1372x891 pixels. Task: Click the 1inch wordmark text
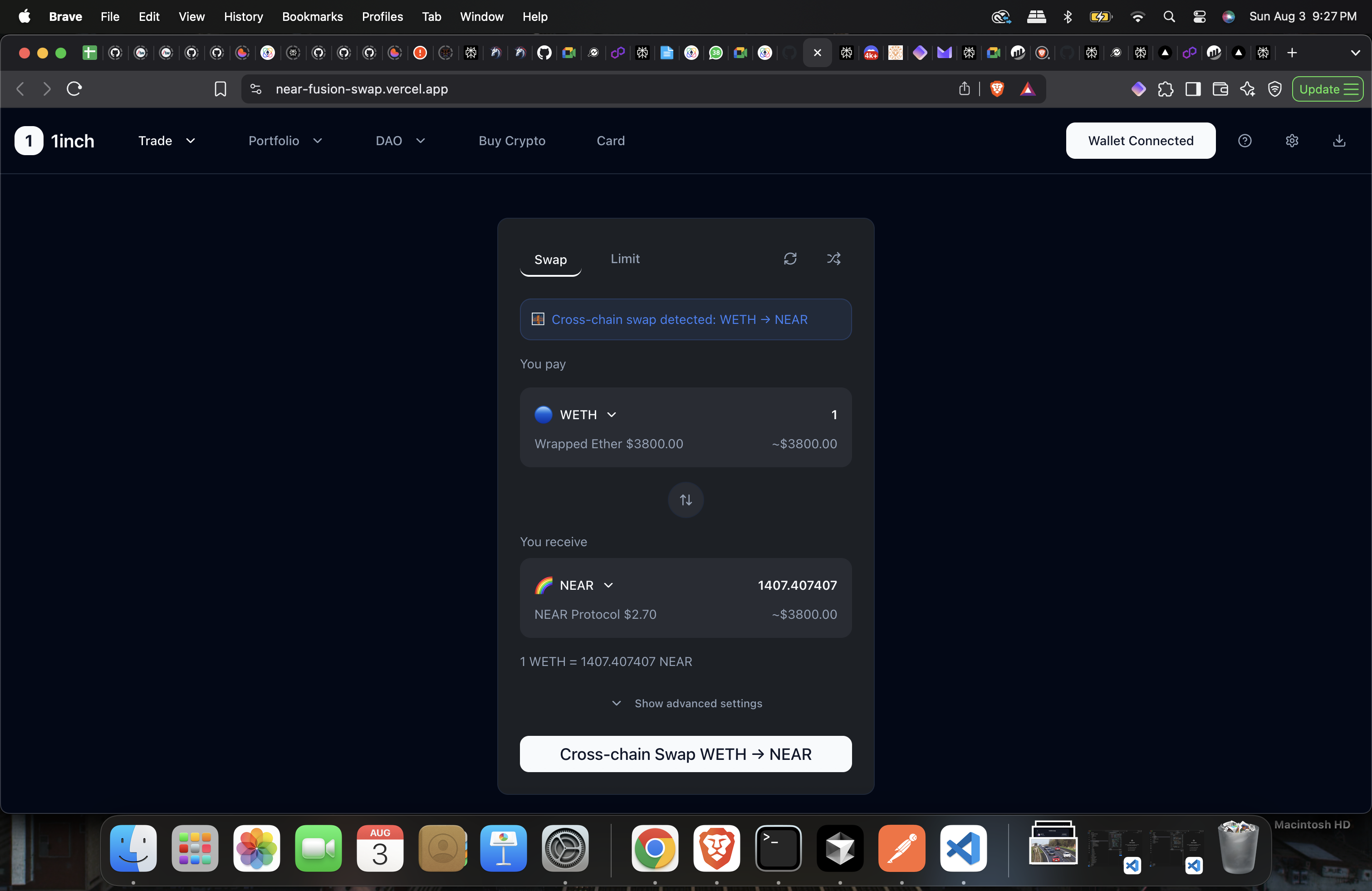(73, 141)
